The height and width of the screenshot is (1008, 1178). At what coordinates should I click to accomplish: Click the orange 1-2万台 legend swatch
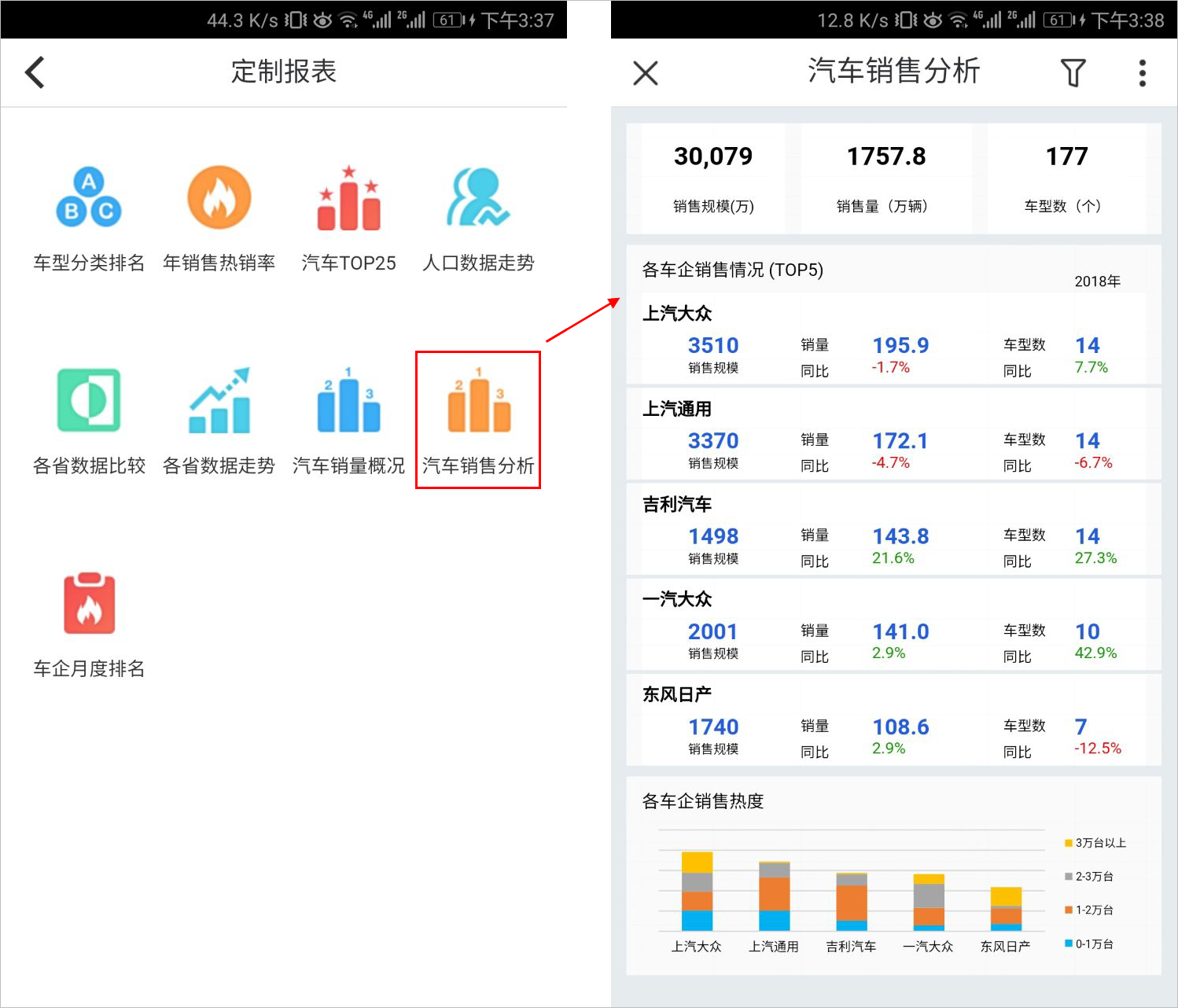tap(1069, 911)
